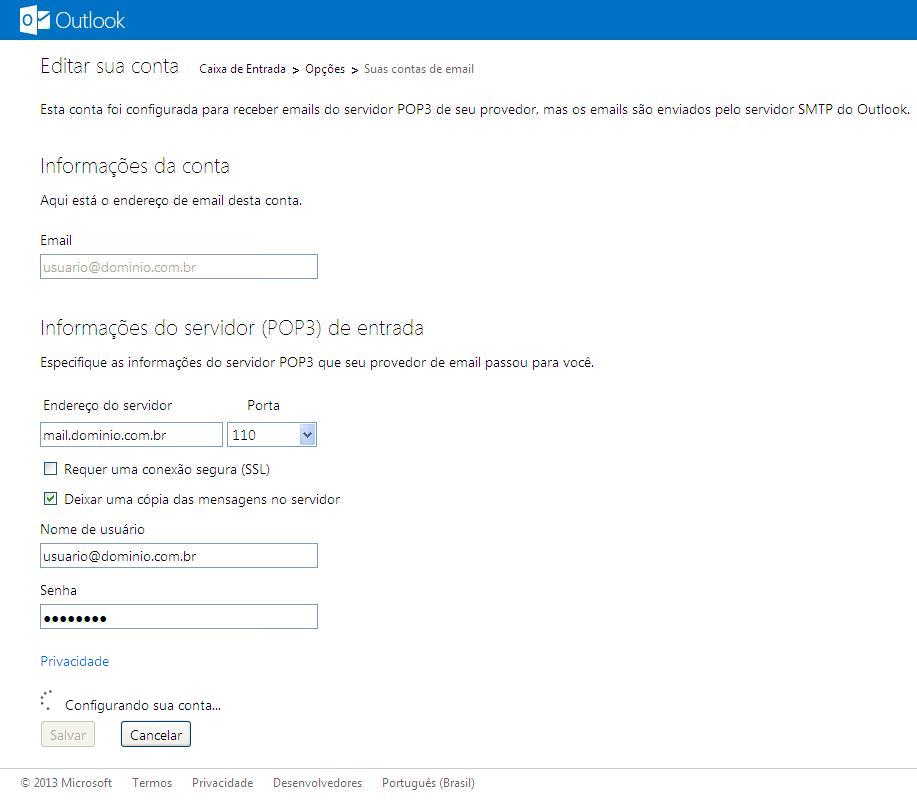Screen dimensions: 917x800
Task: Click the Editar sua conta heading
Action: [x=109, y=66]
